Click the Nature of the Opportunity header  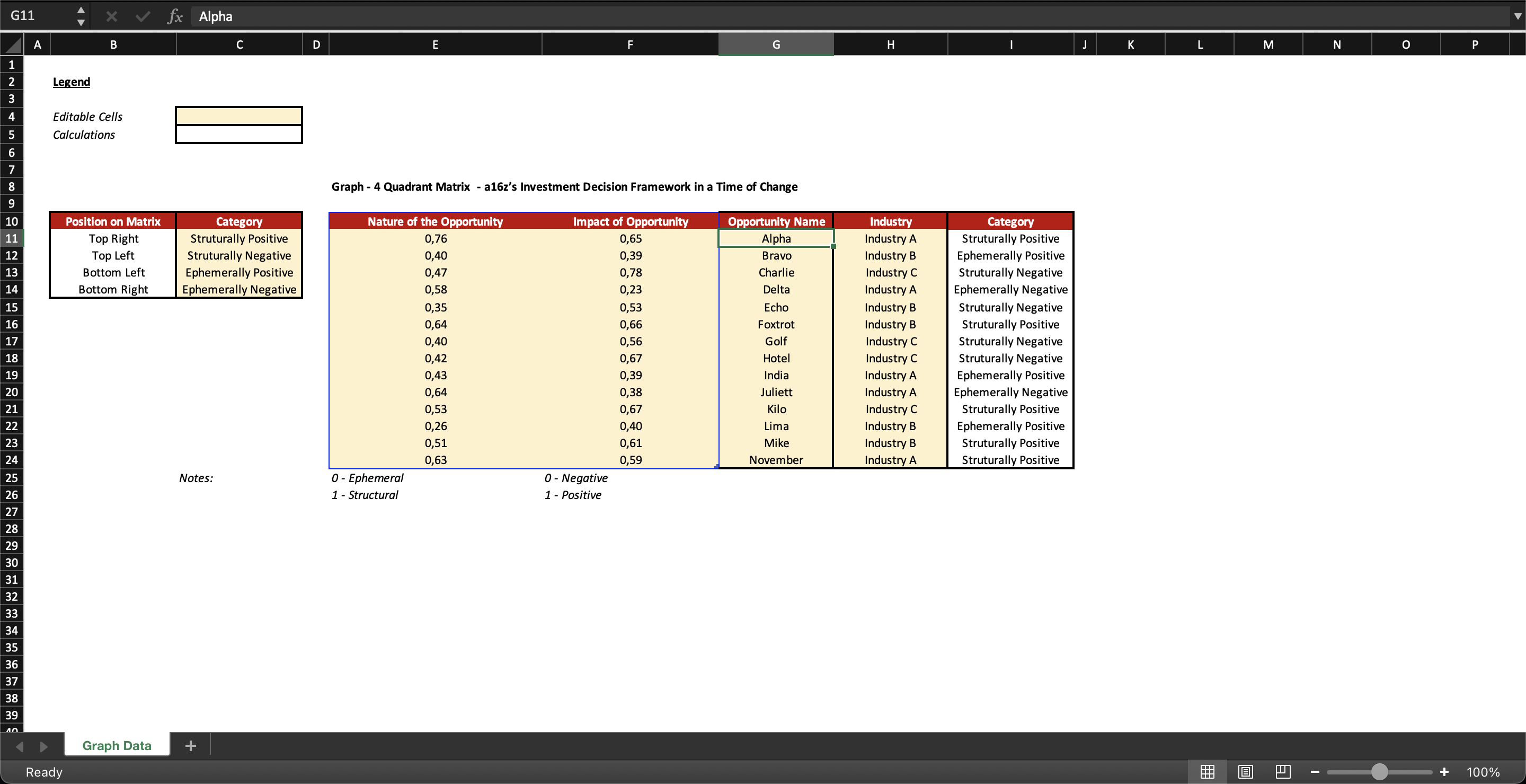[x=436, y=221]
